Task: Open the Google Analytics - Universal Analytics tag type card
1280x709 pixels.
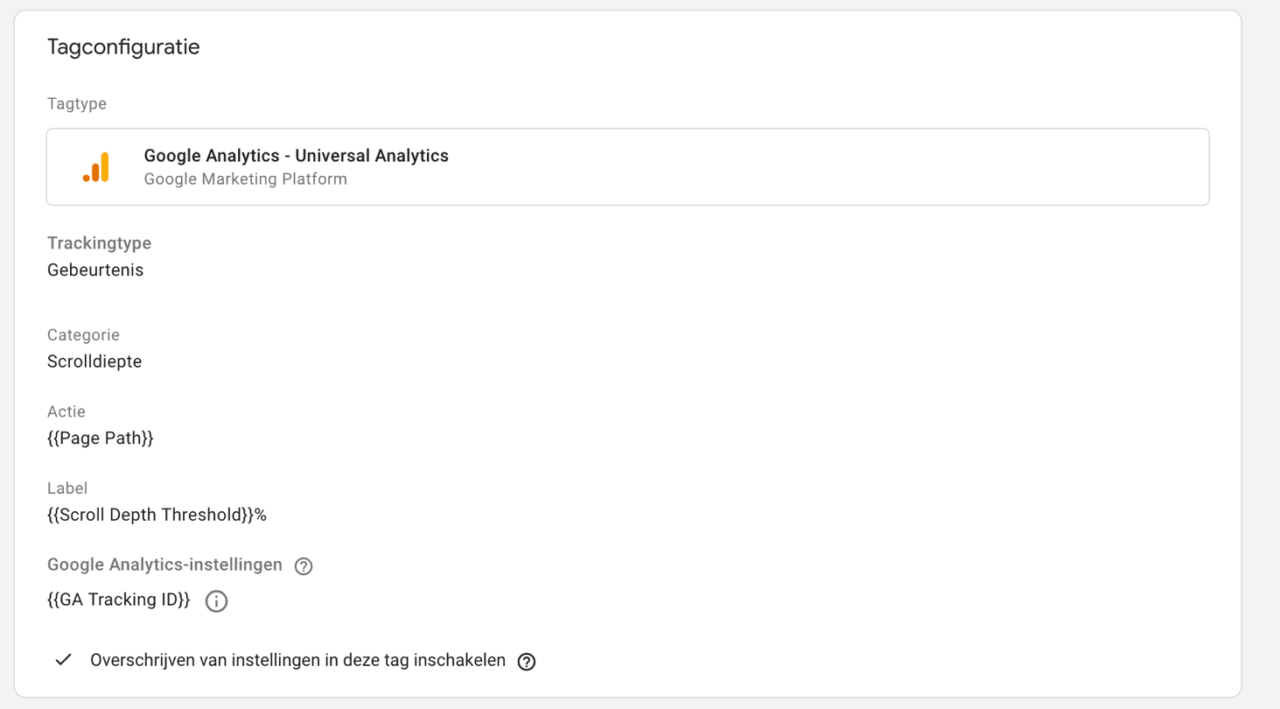Action: 627,166
